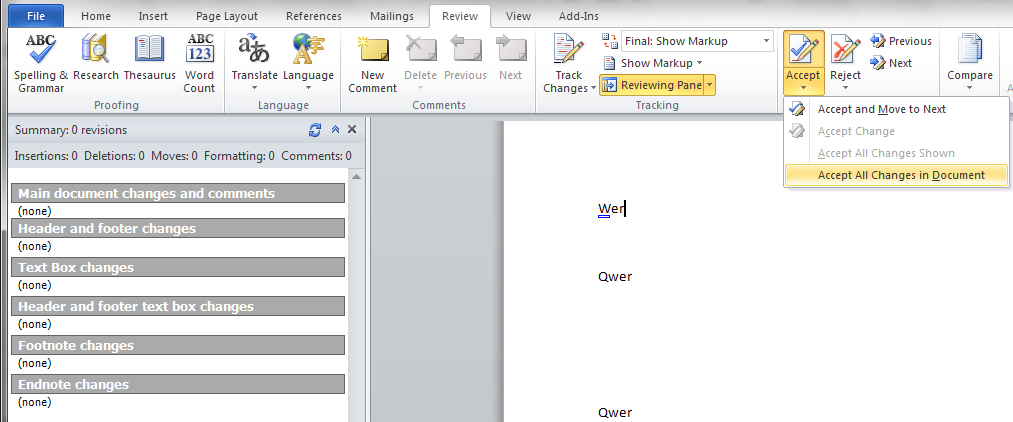Click the Accept changes icon
Screen dimensions: 1013x422
point(803,49)
